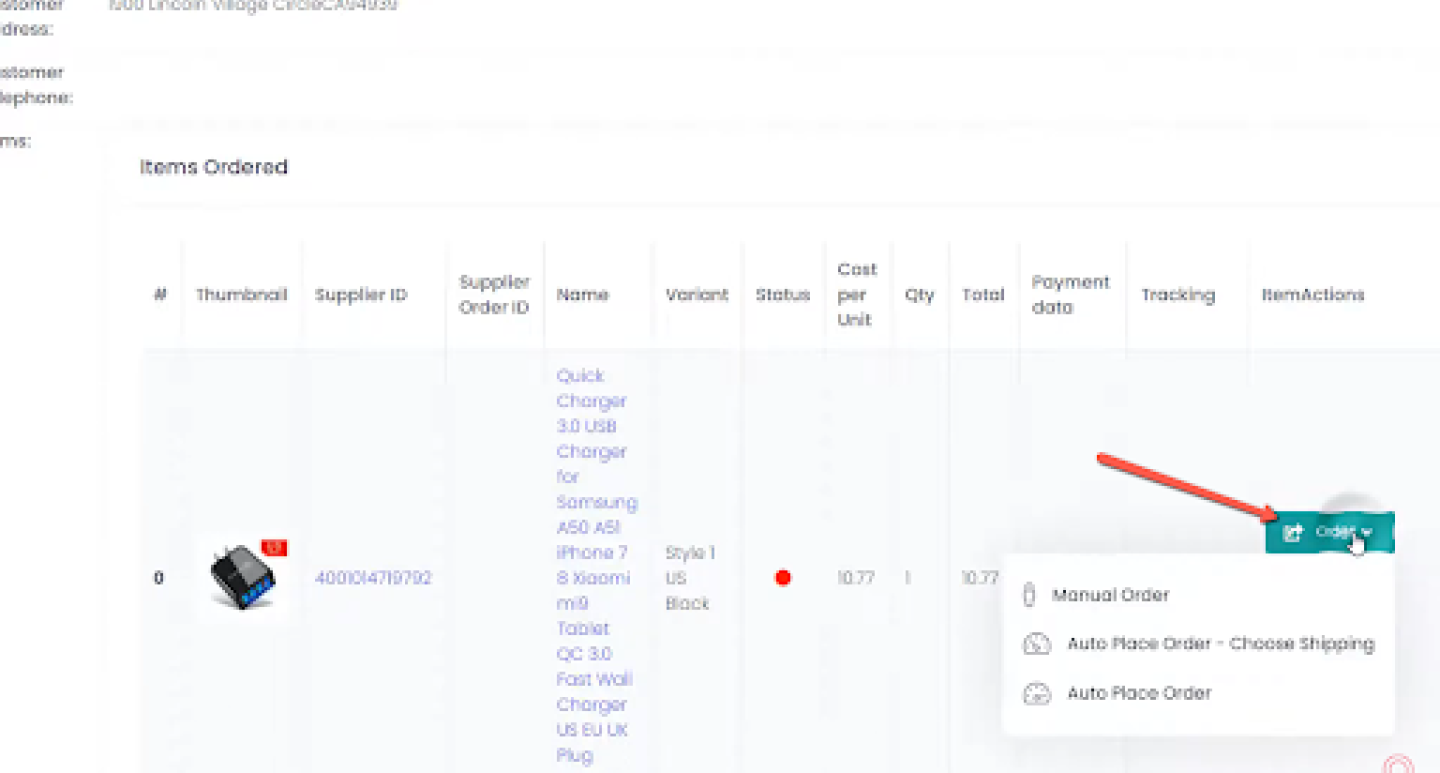Click the gauge icon beside Choose Shipping option

1037,644
